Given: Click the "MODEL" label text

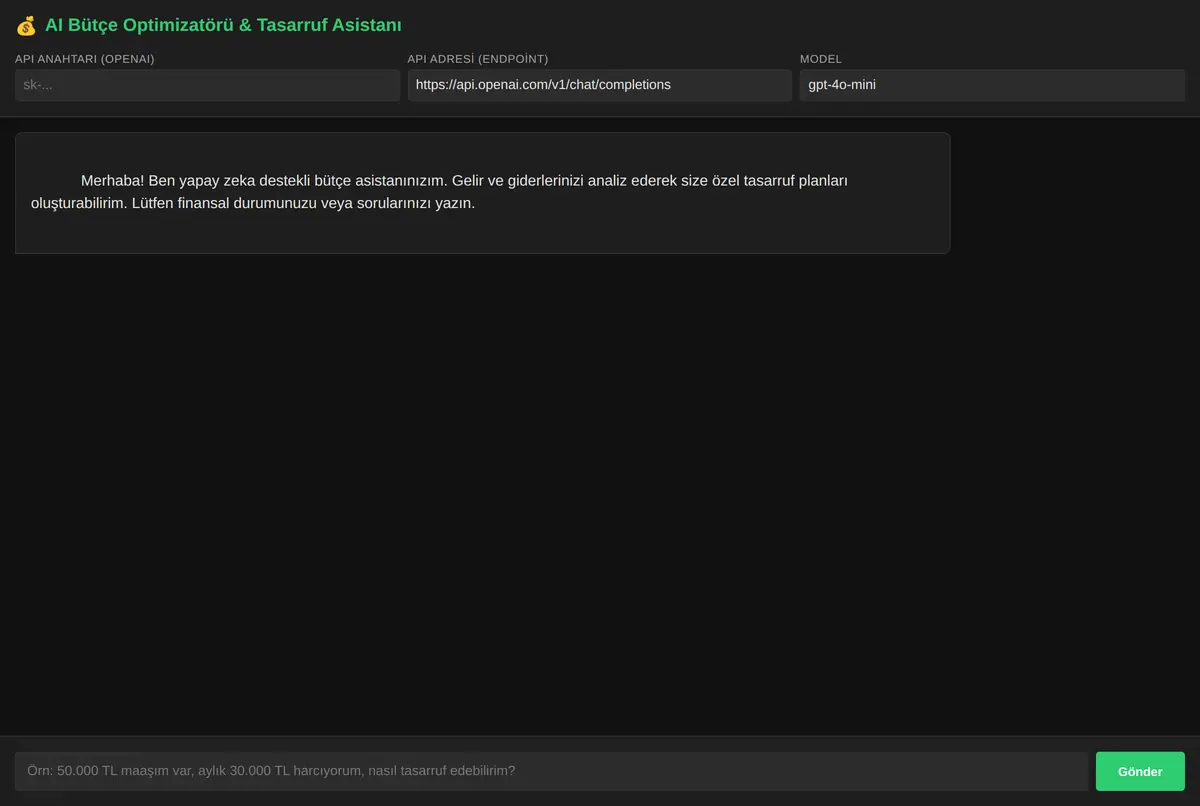Looking at the screenshot, I should [x=821, y=59].
